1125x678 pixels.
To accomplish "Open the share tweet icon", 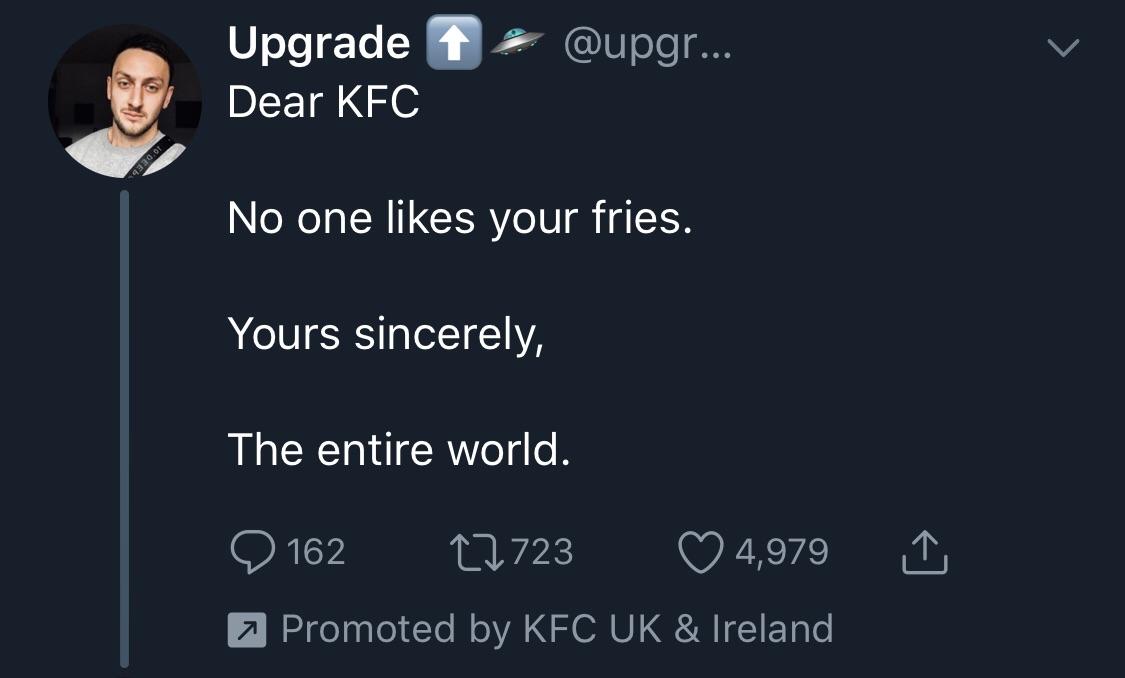I will (923, 549).
